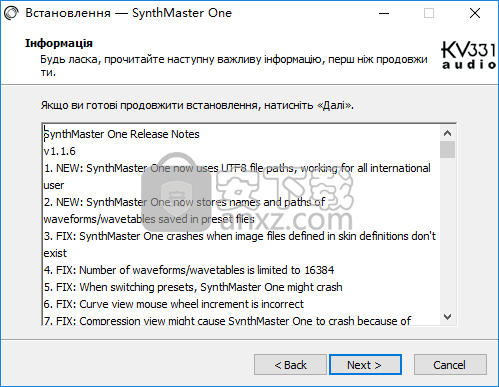This screenshot has width=499, height=387.
Task: Click line '2. NEW: SynthMaster One now stores names'
Action: point(184,202)
